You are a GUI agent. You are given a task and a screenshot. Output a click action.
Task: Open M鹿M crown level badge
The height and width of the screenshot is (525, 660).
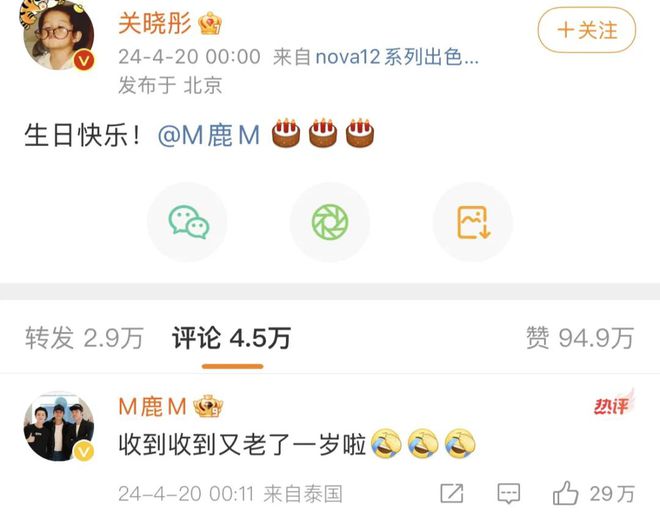[208, 406]
